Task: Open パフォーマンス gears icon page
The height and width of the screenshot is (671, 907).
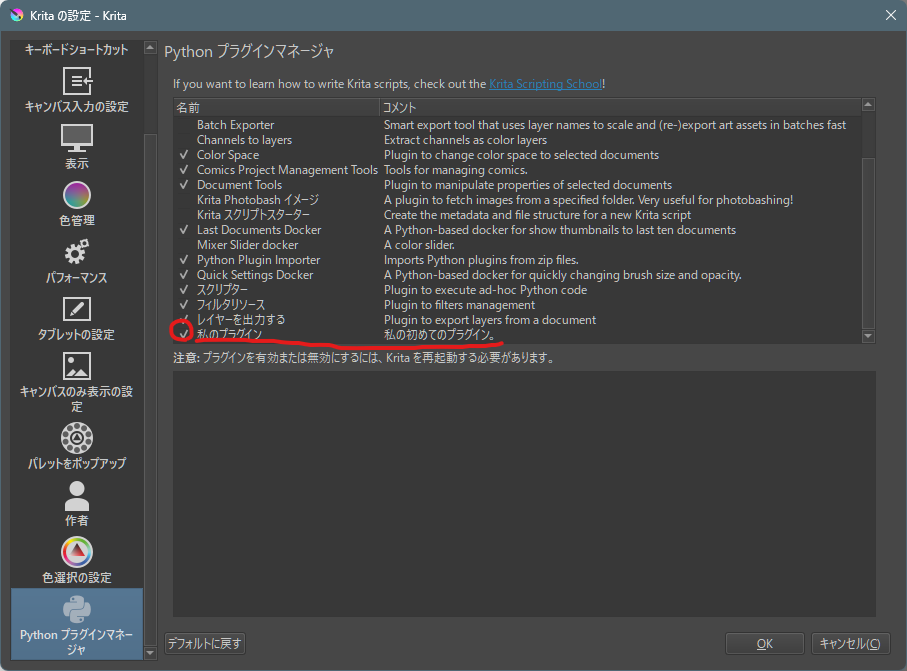Action: coord(77,252)
